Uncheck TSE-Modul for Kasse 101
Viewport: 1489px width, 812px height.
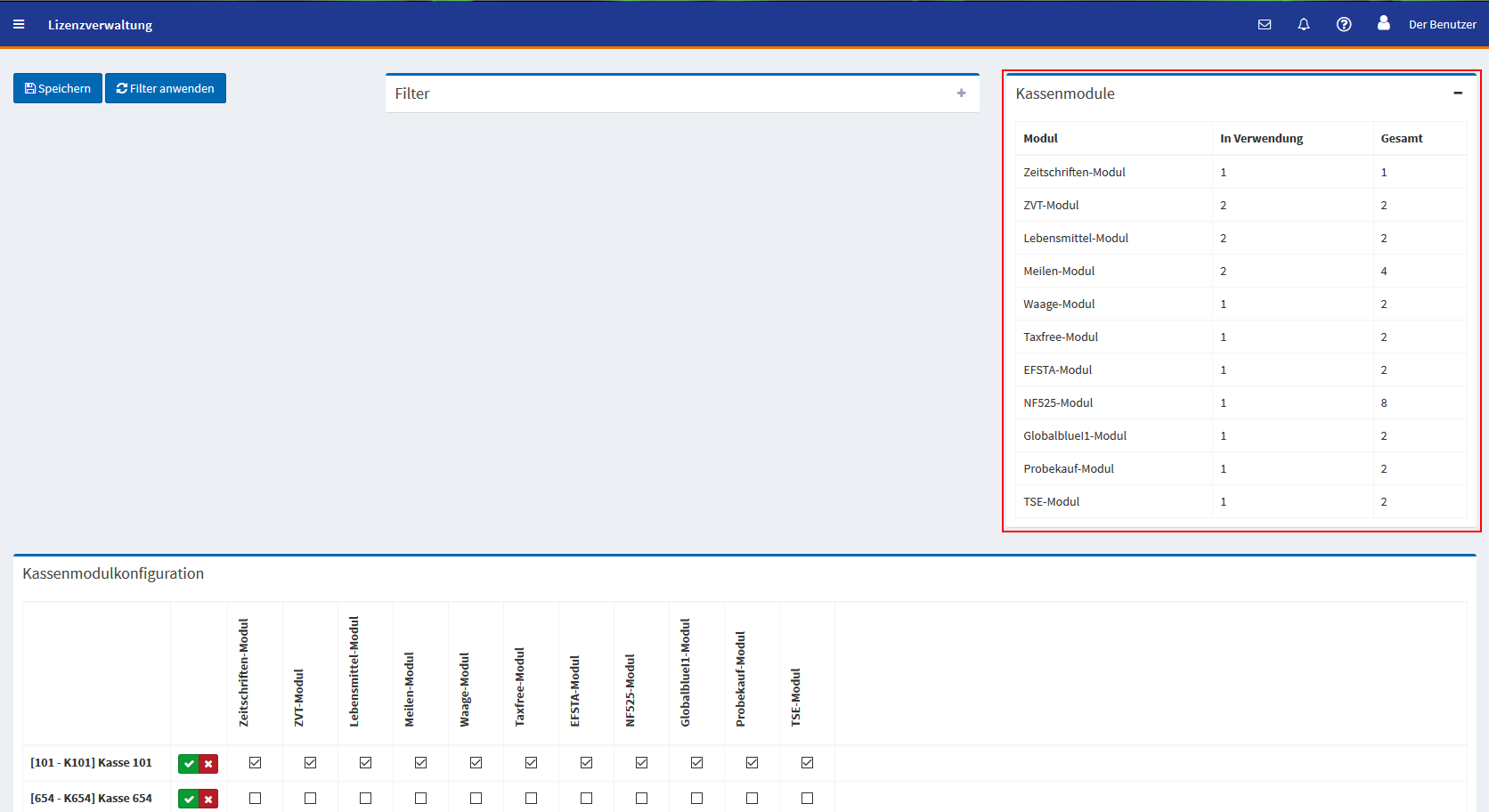point(808,763)
